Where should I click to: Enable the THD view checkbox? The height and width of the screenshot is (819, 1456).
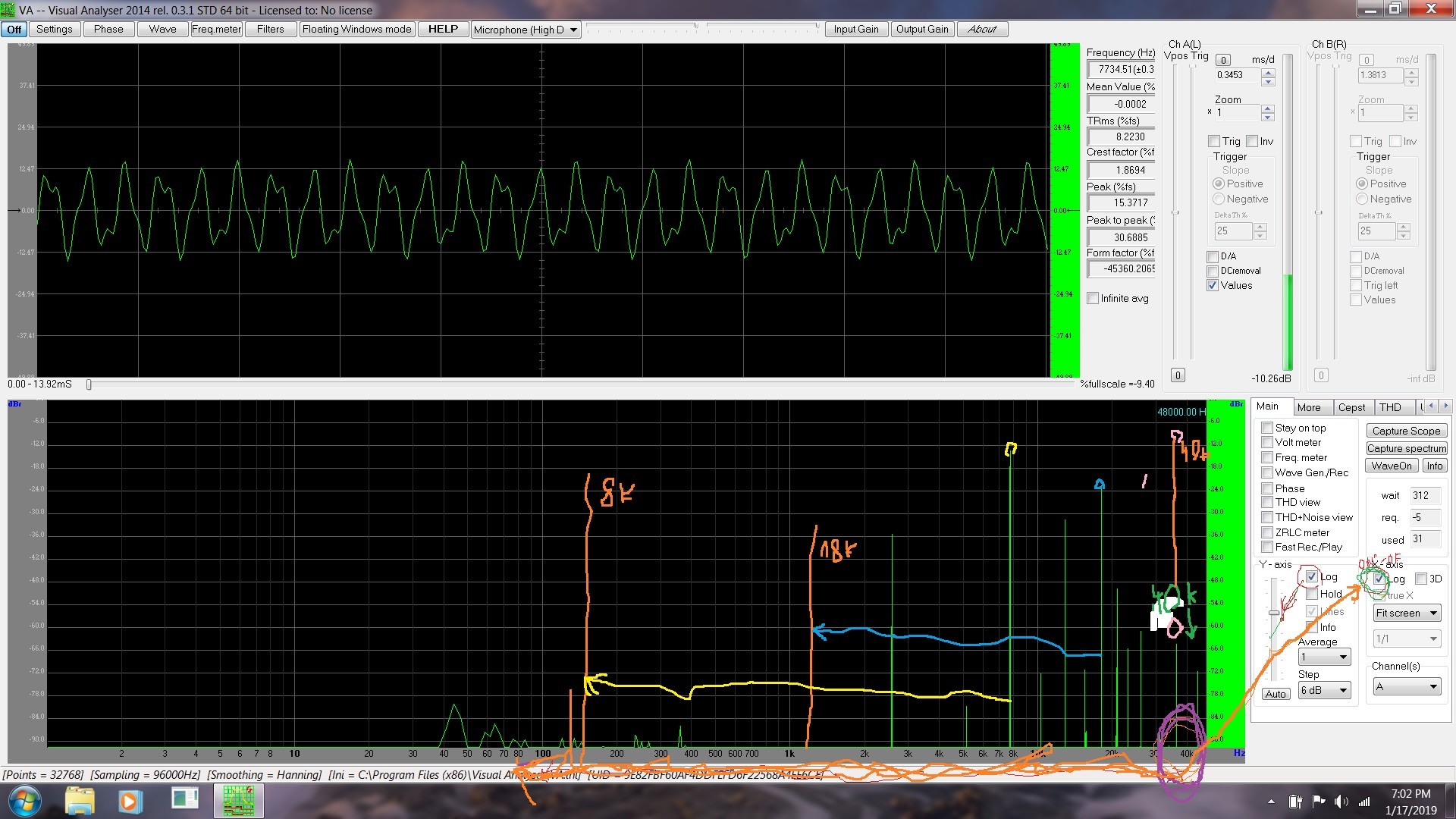(1266, 502)
